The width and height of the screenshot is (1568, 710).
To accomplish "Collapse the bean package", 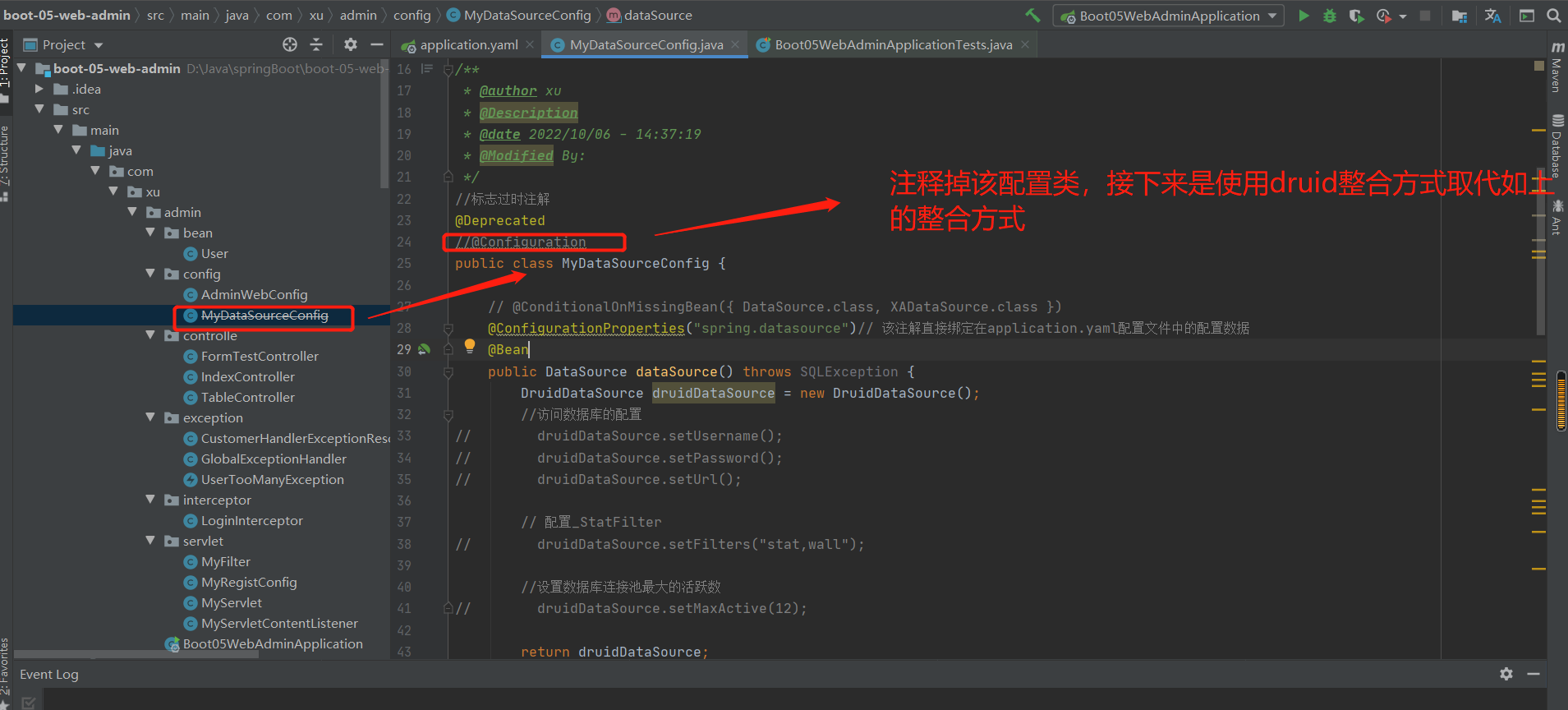I will click(150, 233).
